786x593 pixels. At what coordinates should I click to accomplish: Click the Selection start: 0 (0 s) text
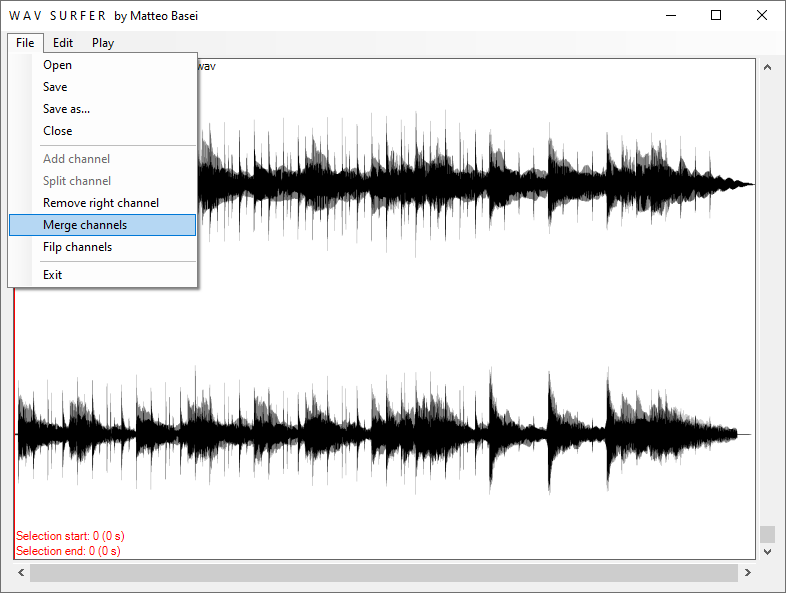70,536
